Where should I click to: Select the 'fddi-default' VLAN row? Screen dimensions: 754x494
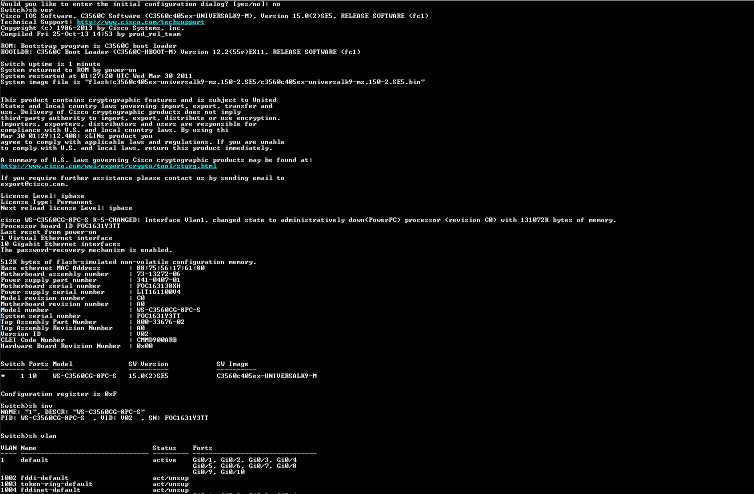pos(95,478)
